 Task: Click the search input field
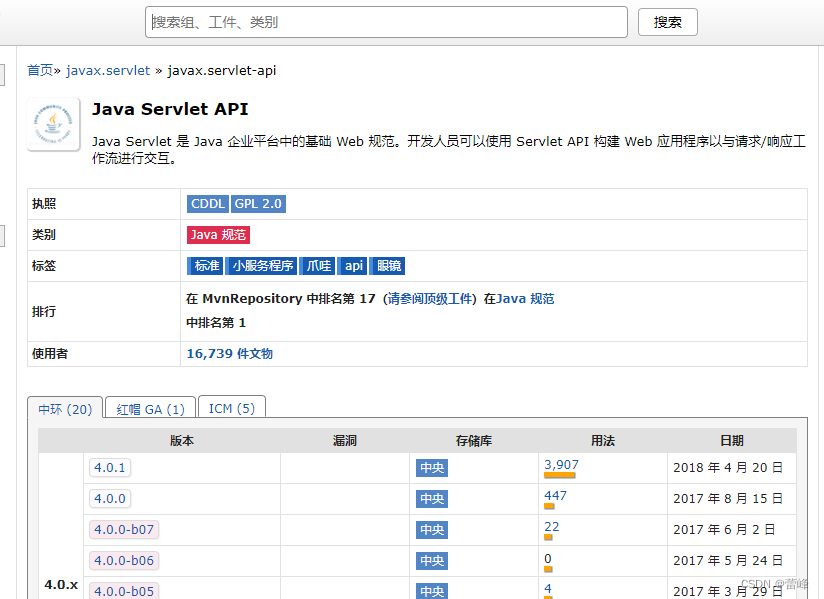386,22
